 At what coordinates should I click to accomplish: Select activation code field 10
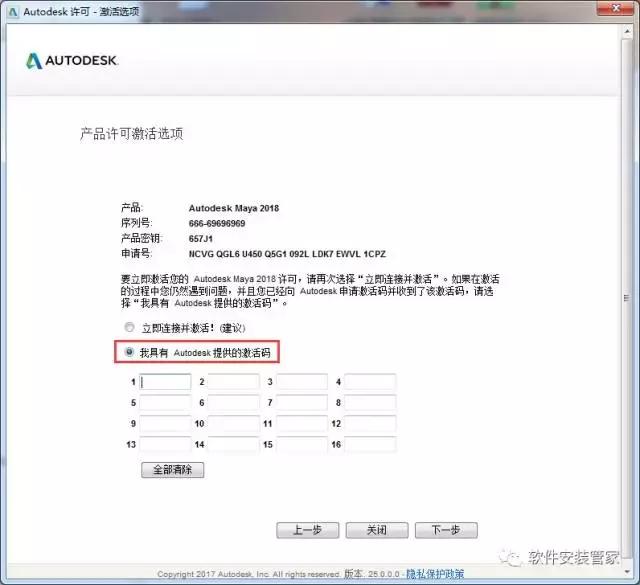click(233, 424)
